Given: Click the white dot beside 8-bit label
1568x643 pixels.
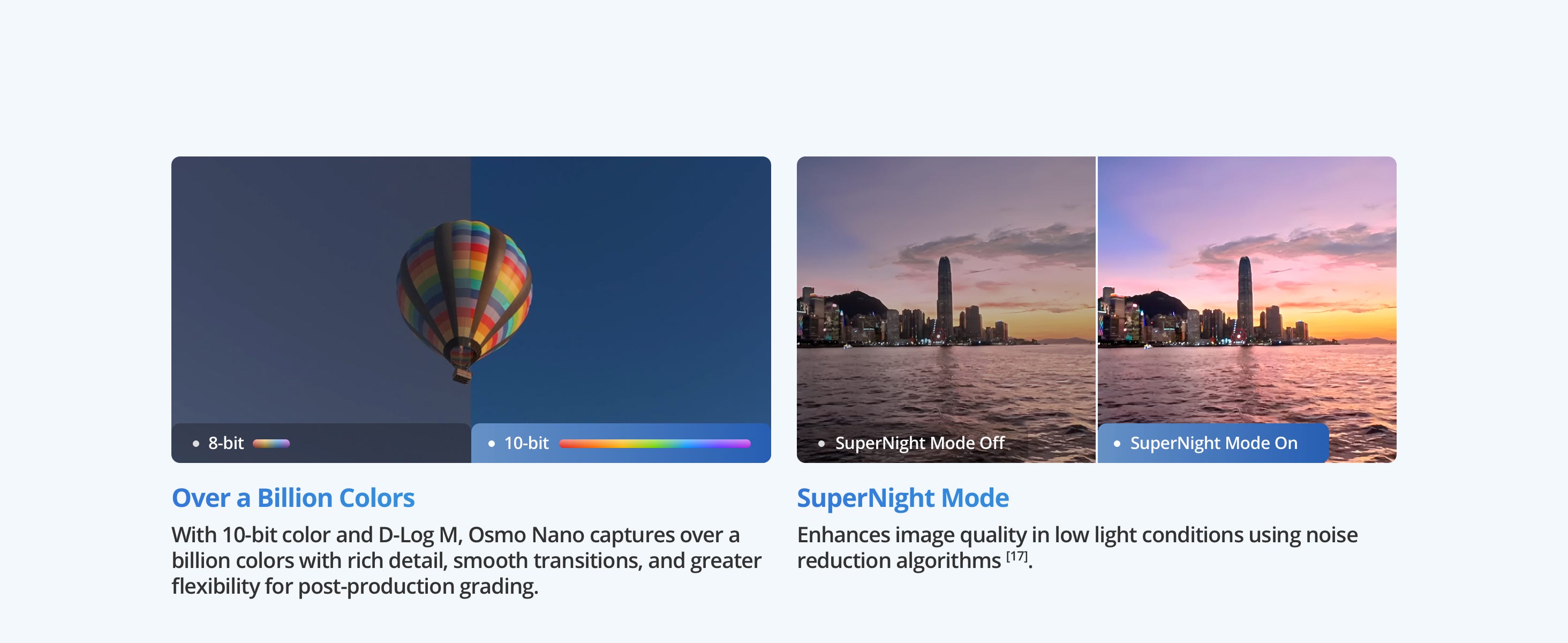Looking at the screenshot, I should coord(196,443).
